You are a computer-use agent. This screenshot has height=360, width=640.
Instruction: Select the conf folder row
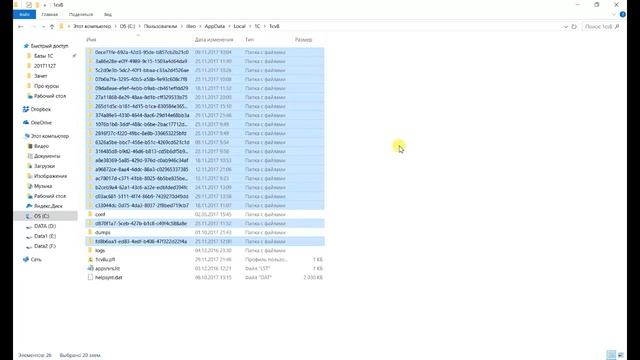pos(205,214)
